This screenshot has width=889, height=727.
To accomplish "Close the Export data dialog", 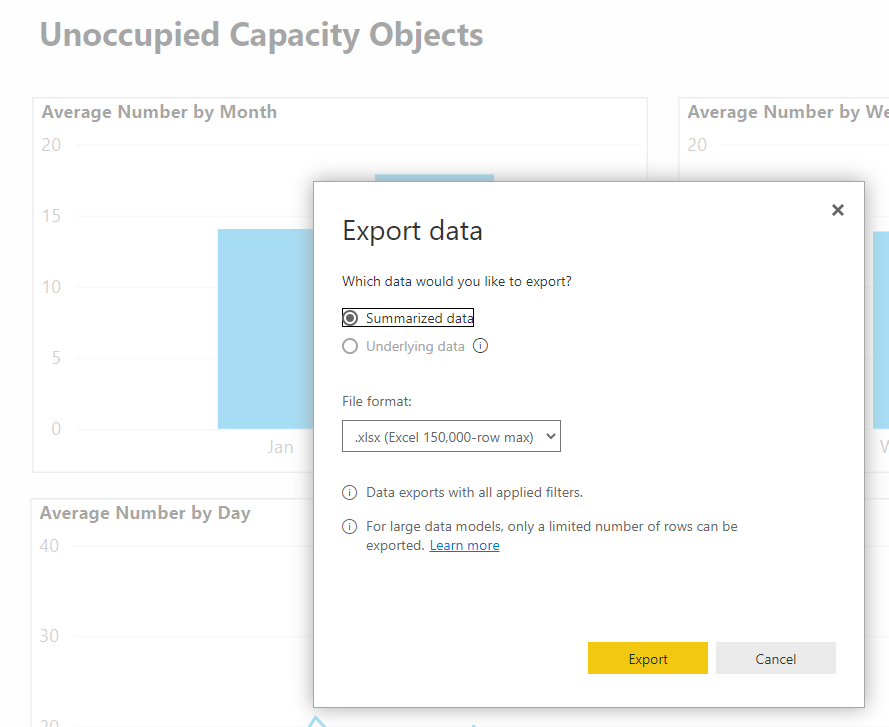I will (x=838, y=210).
